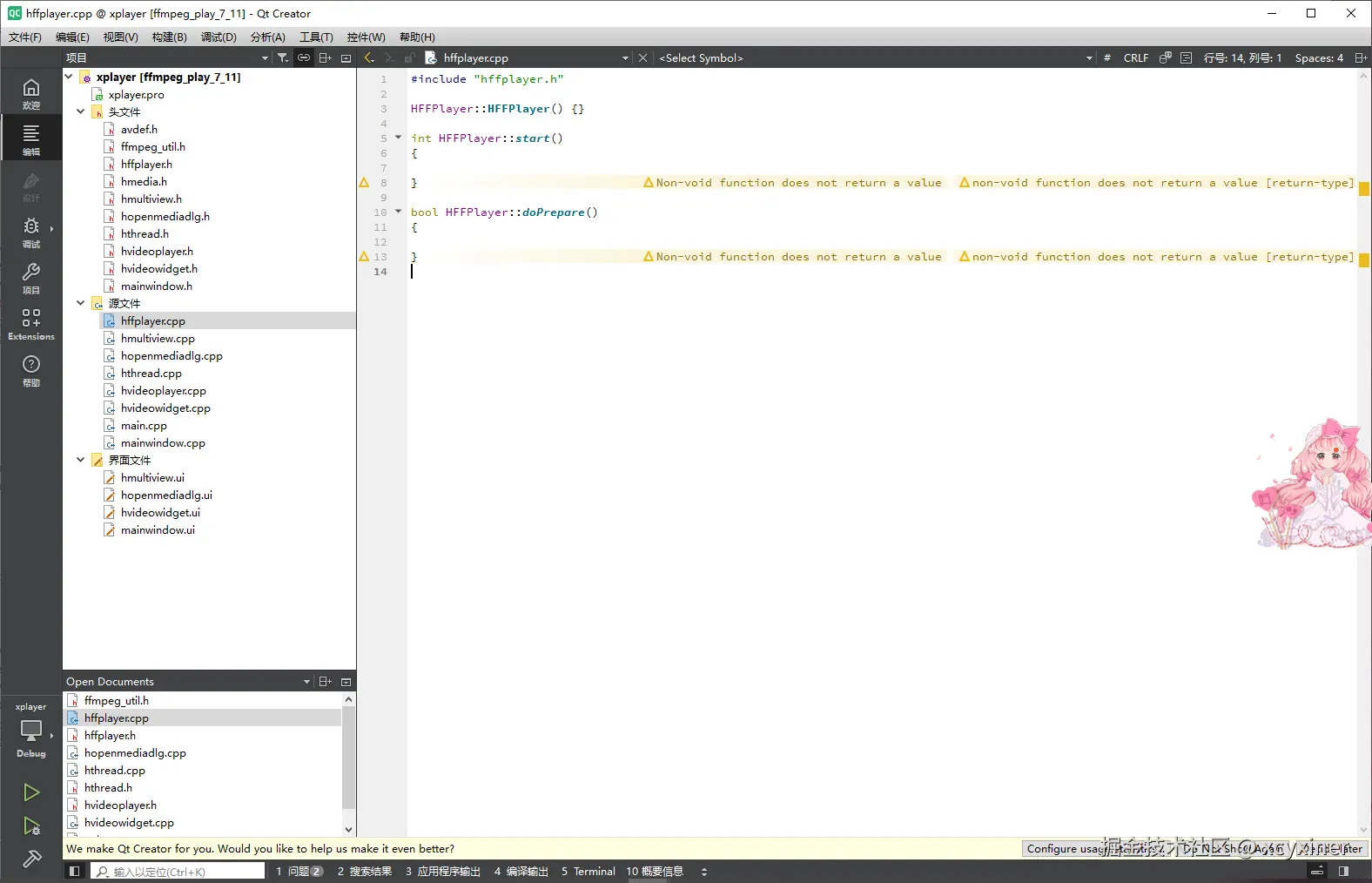This screenshot has width=1372, height=883.
Task: Split the editor with the split button
Action: point(1360,57)
